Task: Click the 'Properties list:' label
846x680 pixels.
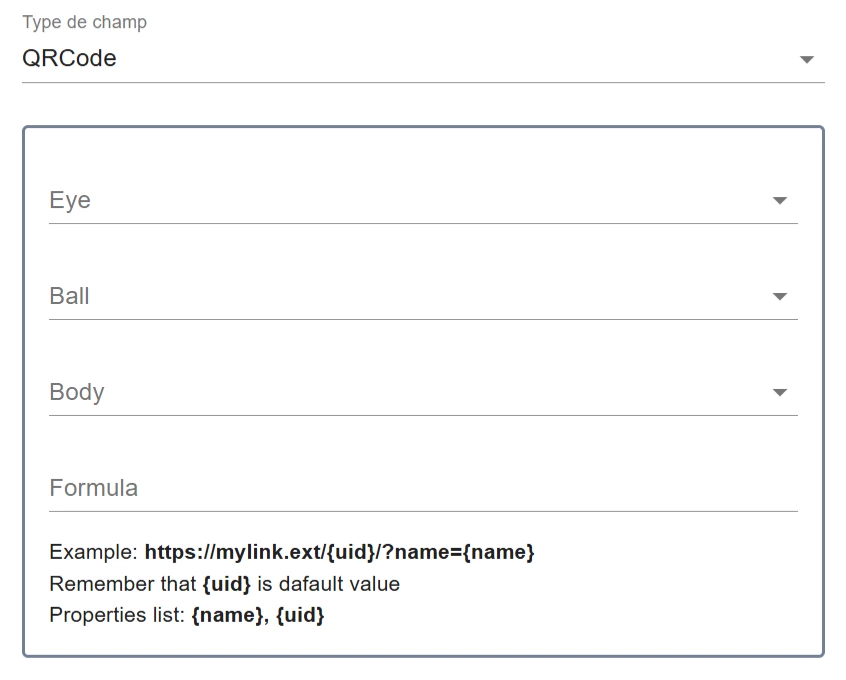Action: (x=117, y=615)
